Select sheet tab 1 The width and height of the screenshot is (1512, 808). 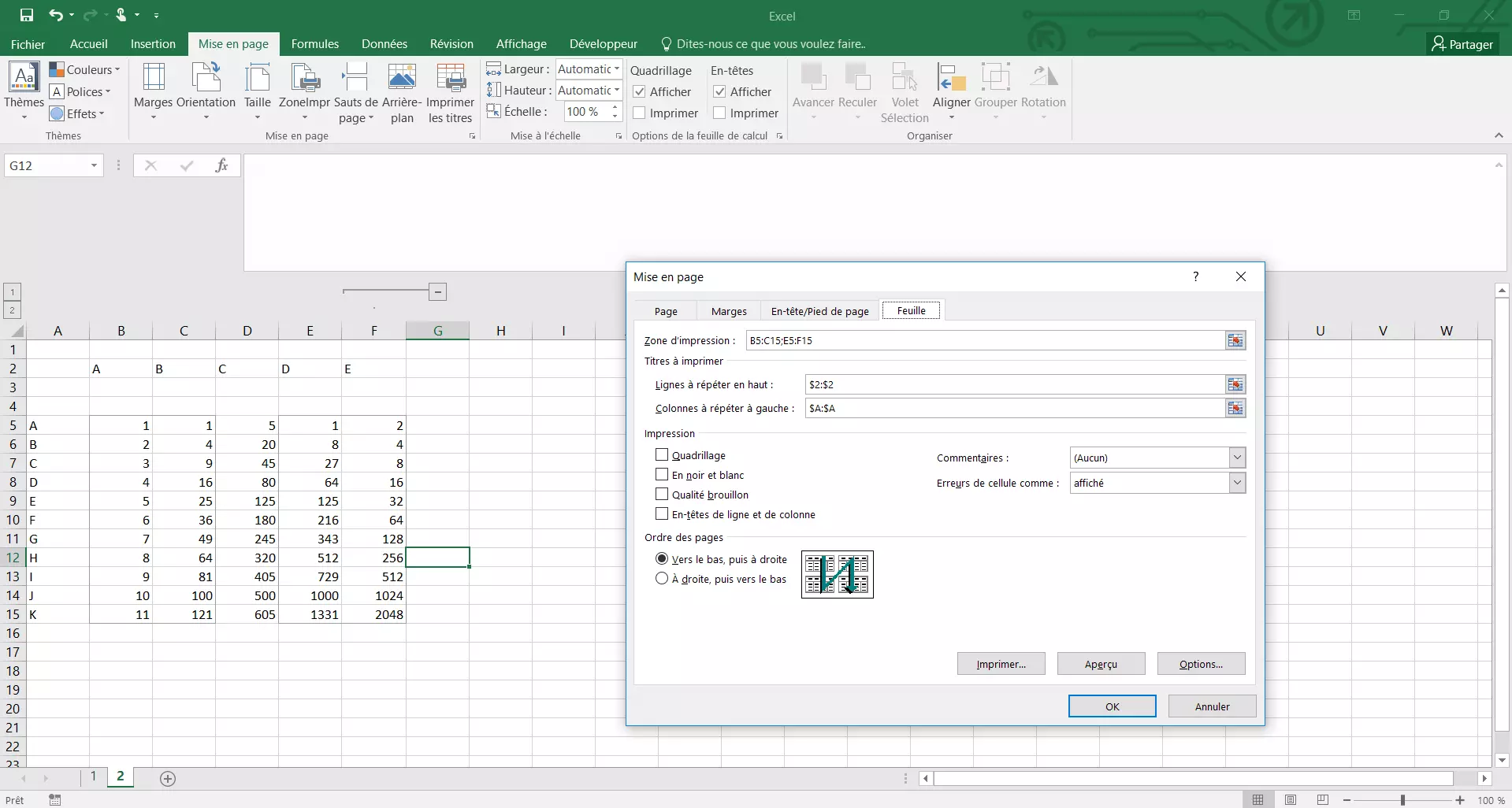pyautogui.click(x=93, y=776)
